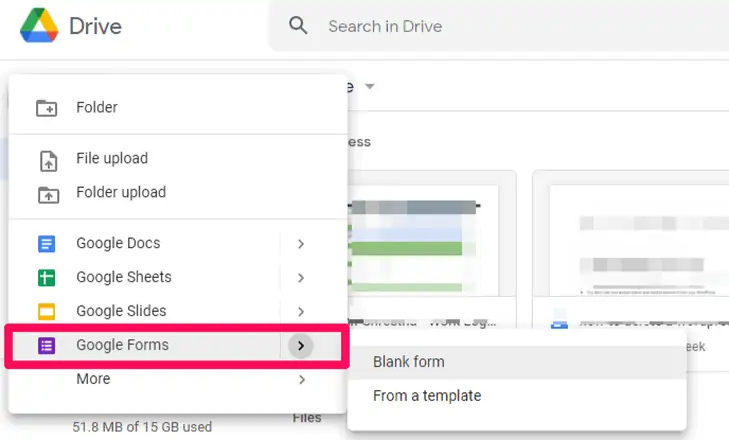Click the Google Docs icon
The image size is (729, 440).
[47, 244]
